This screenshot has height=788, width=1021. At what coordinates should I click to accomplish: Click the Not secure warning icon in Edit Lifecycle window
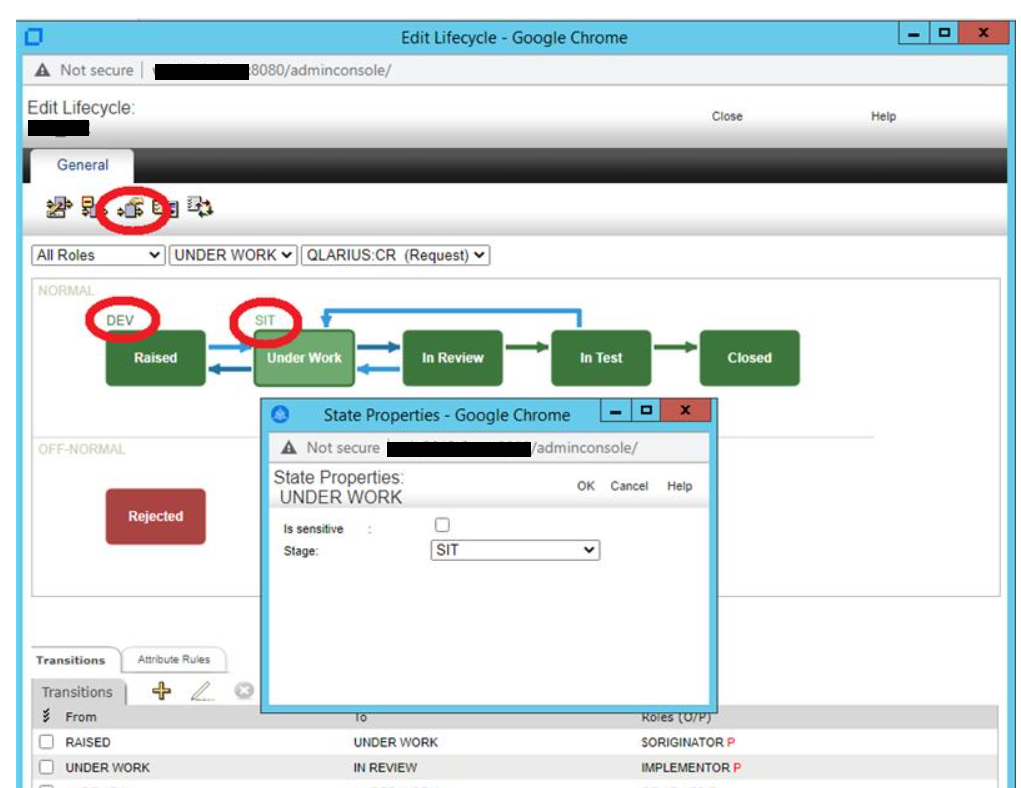pos(42,70)
